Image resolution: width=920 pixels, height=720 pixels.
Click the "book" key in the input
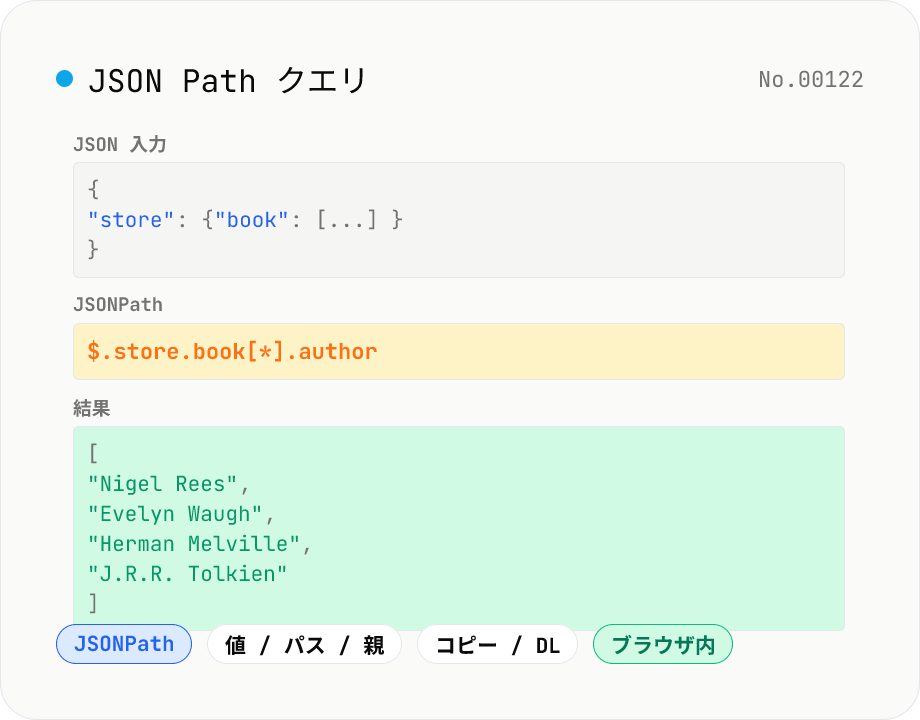tap(252, 220)
